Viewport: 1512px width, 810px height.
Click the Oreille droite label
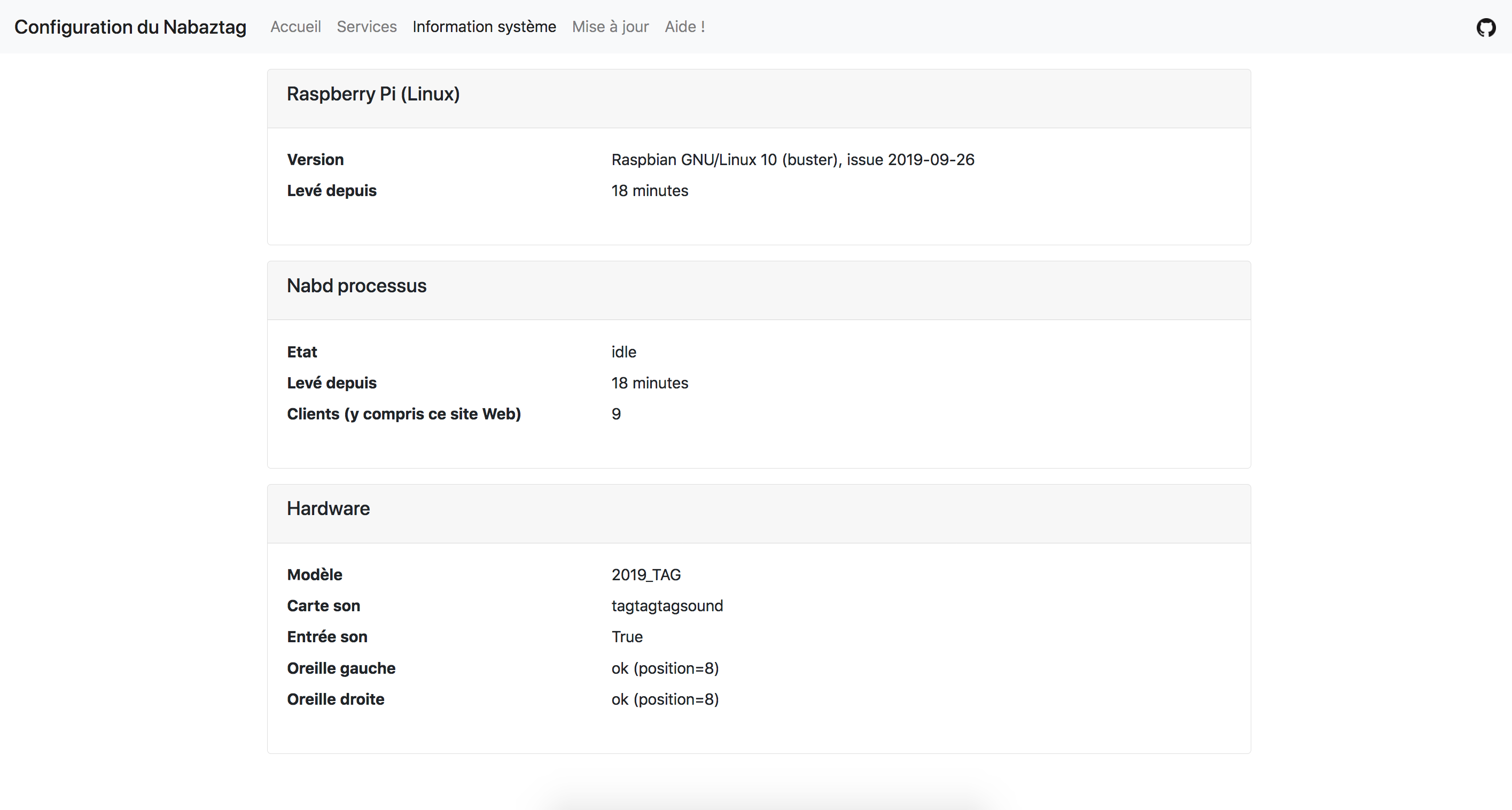pos(336,699)
